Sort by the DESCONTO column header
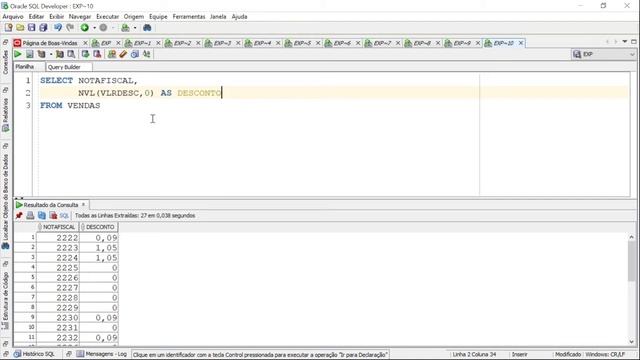Screen dimensions: 640x360 point(98,227)
